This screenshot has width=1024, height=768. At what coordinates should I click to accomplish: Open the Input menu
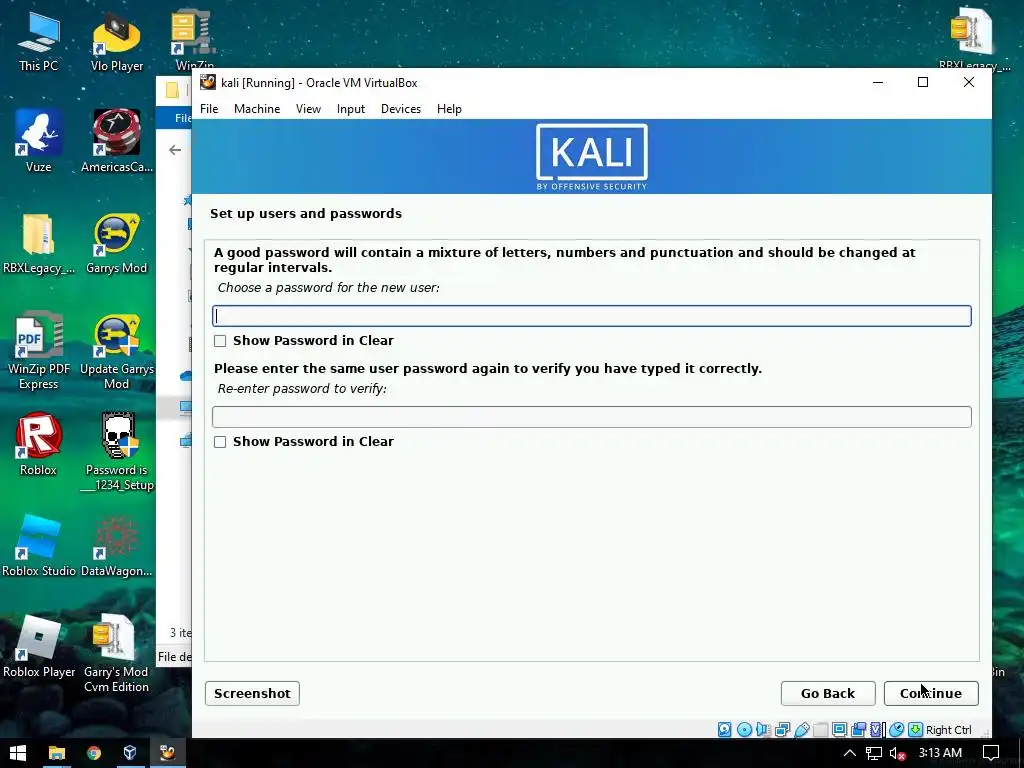(351, 109)
